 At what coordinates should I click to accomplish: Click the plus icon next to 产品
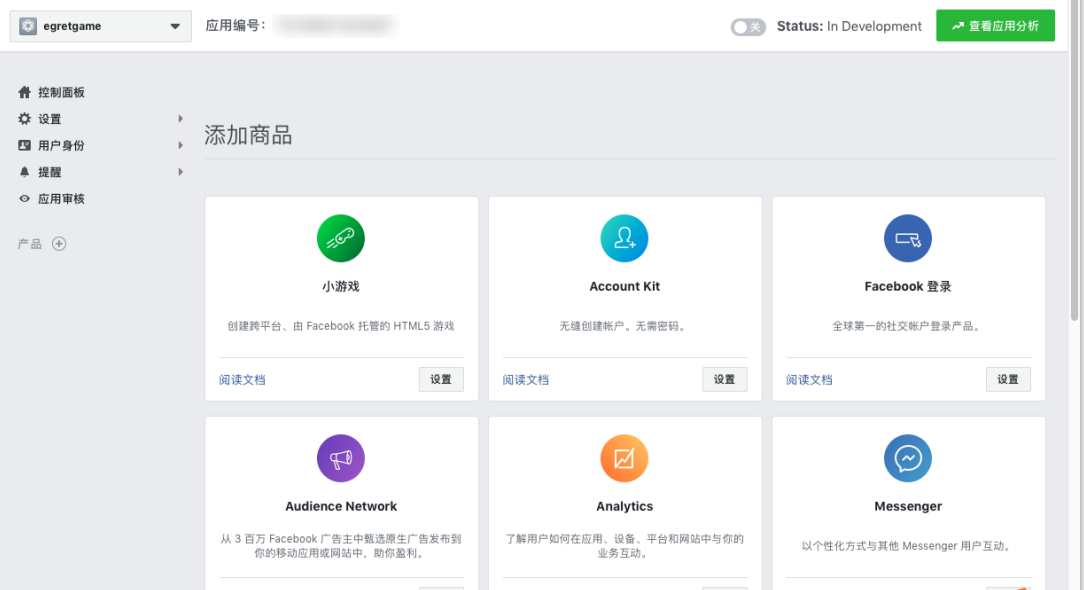pyautogui.click(x=58, y=243)
